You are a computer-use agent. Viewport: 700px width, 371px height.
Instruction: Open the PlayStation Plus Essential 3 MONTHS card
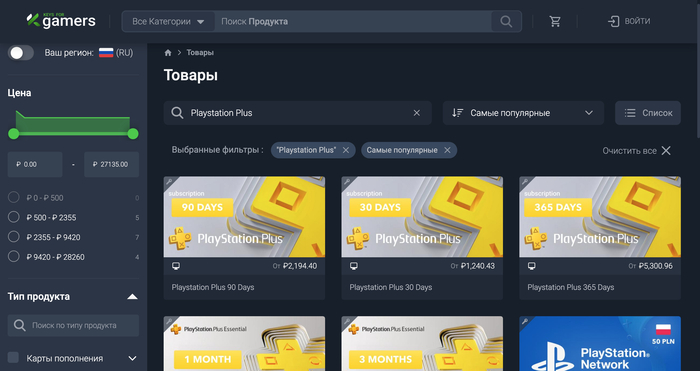pos(422,344)
